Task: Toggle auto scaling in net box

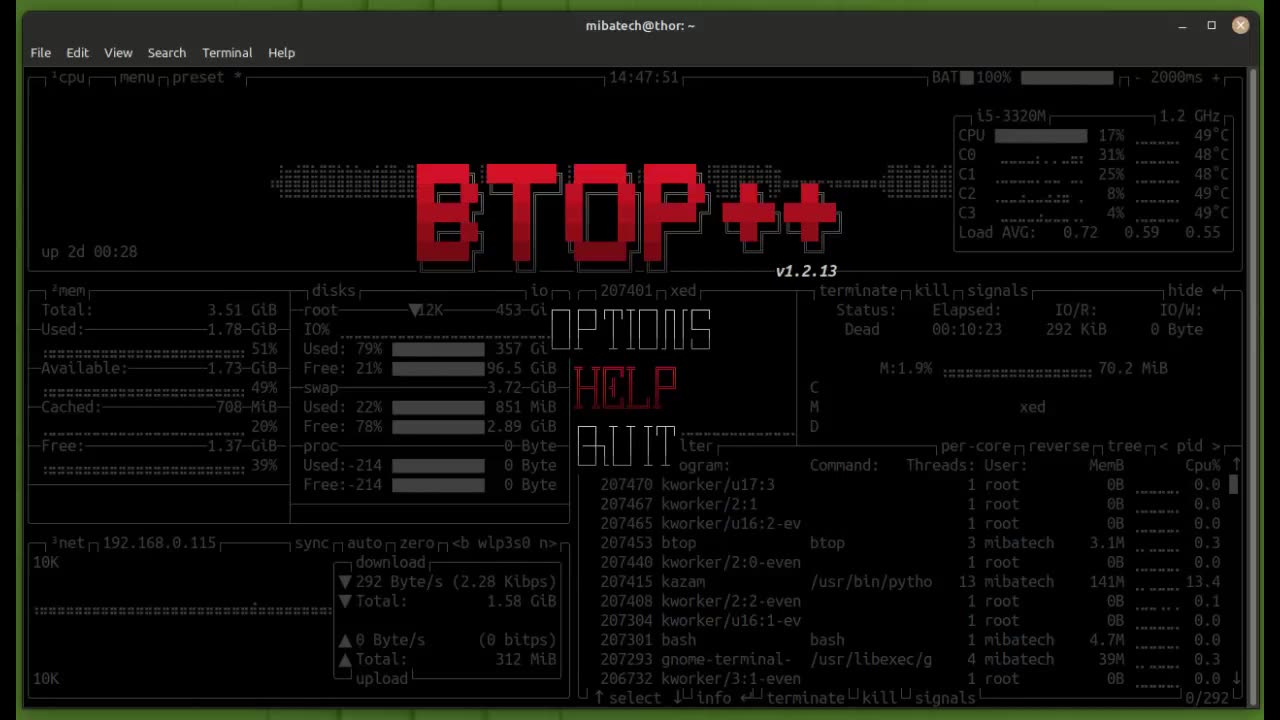Action: point(364,543)
